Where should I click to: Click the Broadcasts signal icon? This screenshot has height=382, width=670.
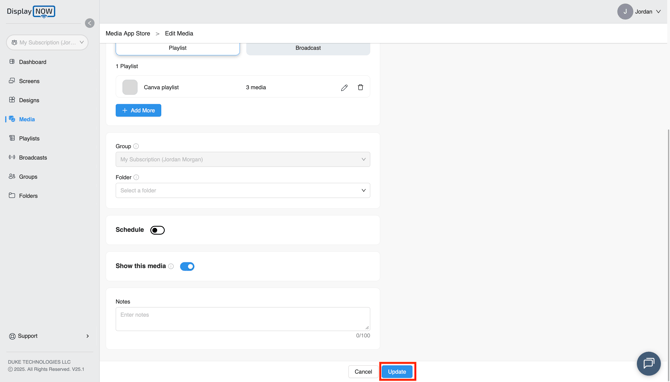pos(12,157)
